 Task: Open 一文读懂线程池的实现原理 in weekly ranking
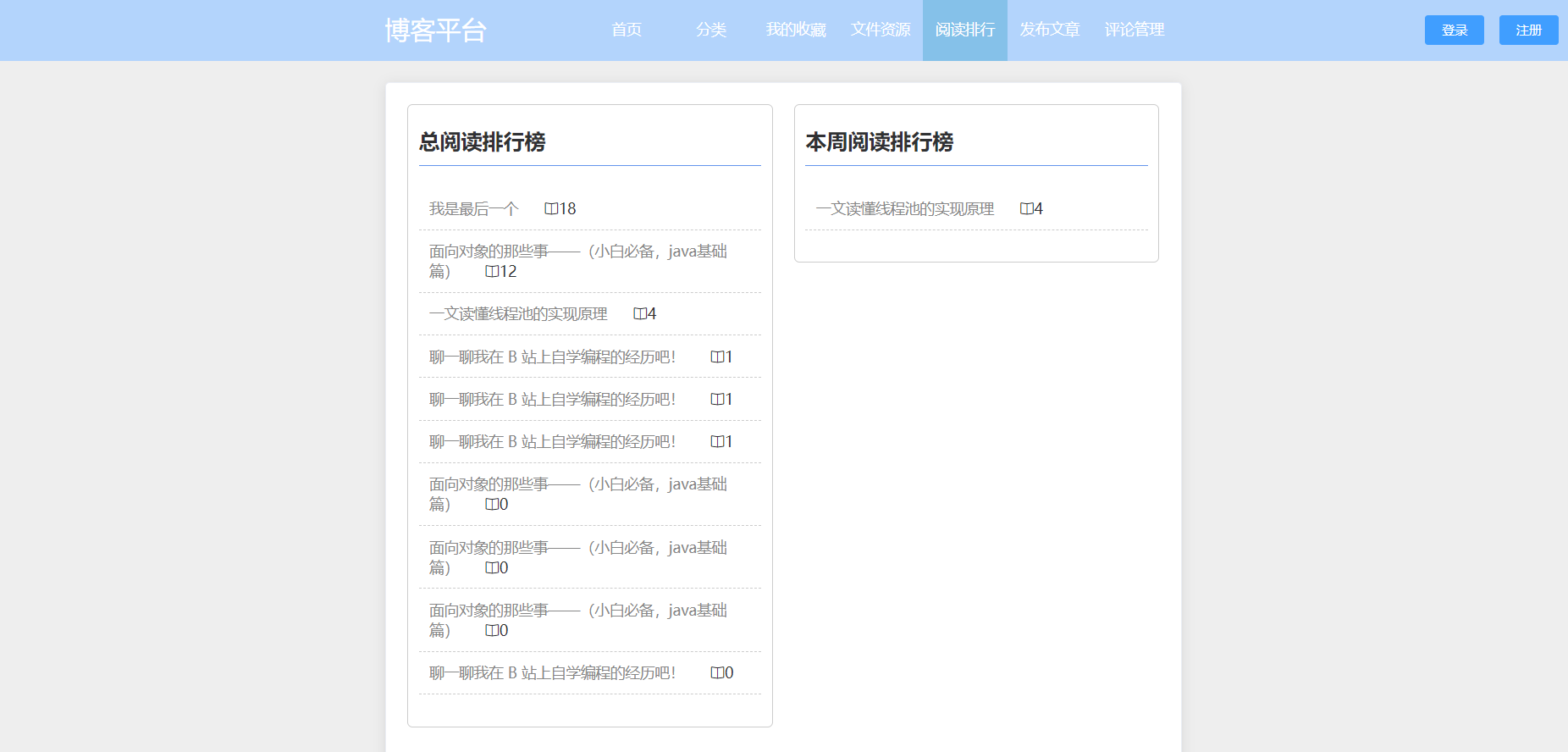[905, 208]
